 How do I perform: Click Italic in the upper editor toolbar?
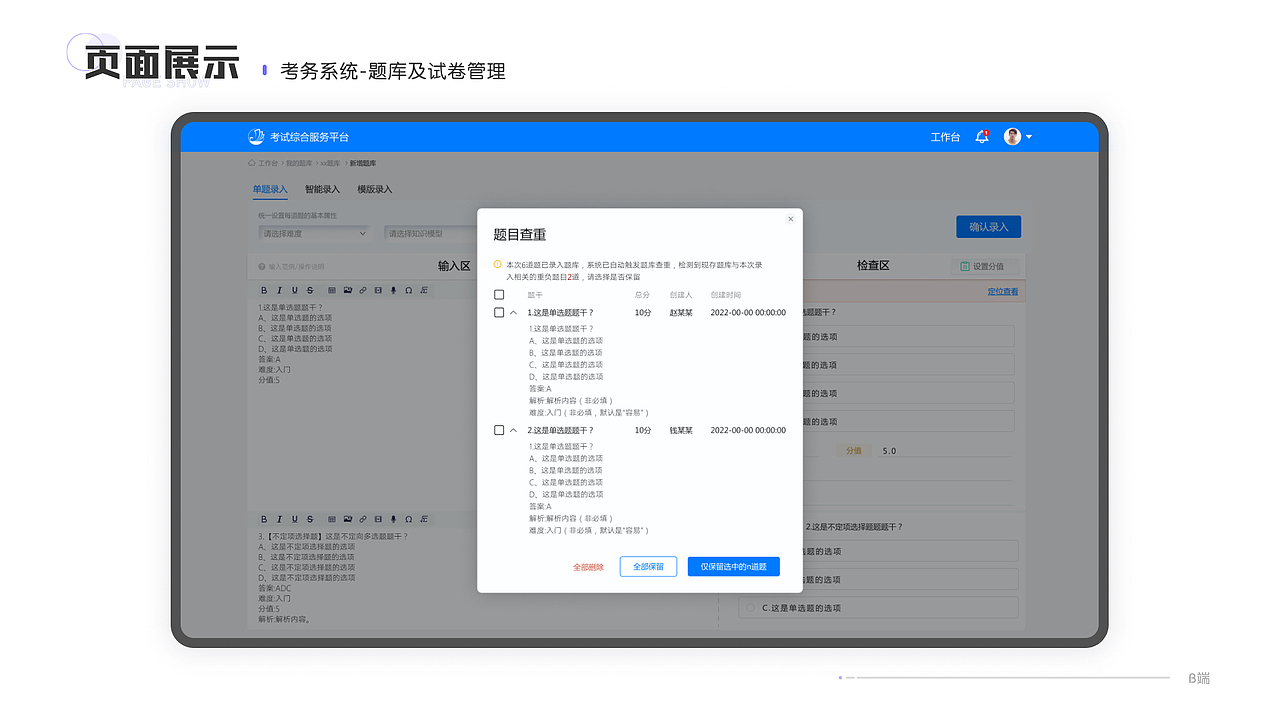pos(279,290)
